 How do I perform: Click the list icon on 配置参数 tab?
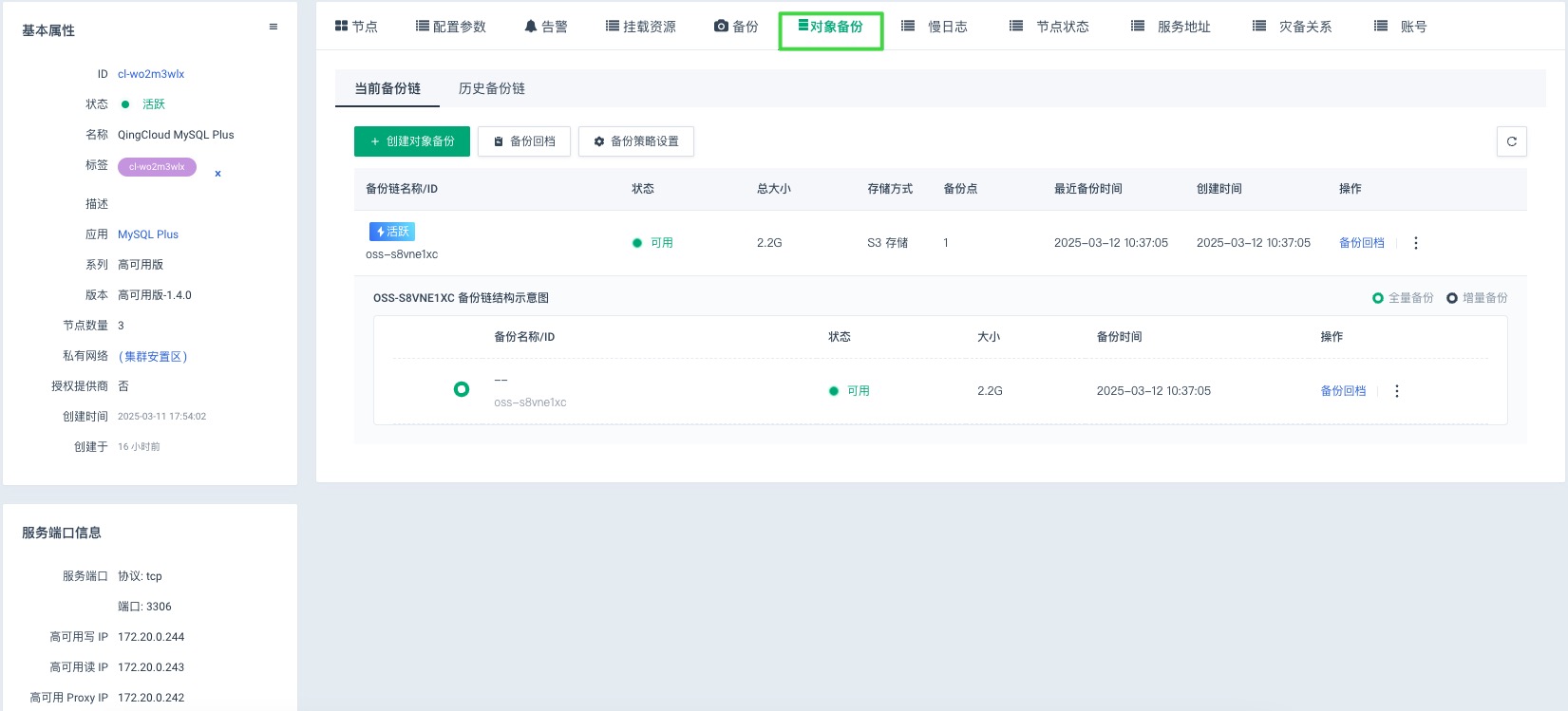pyautogui.click(x=423, y=27)
